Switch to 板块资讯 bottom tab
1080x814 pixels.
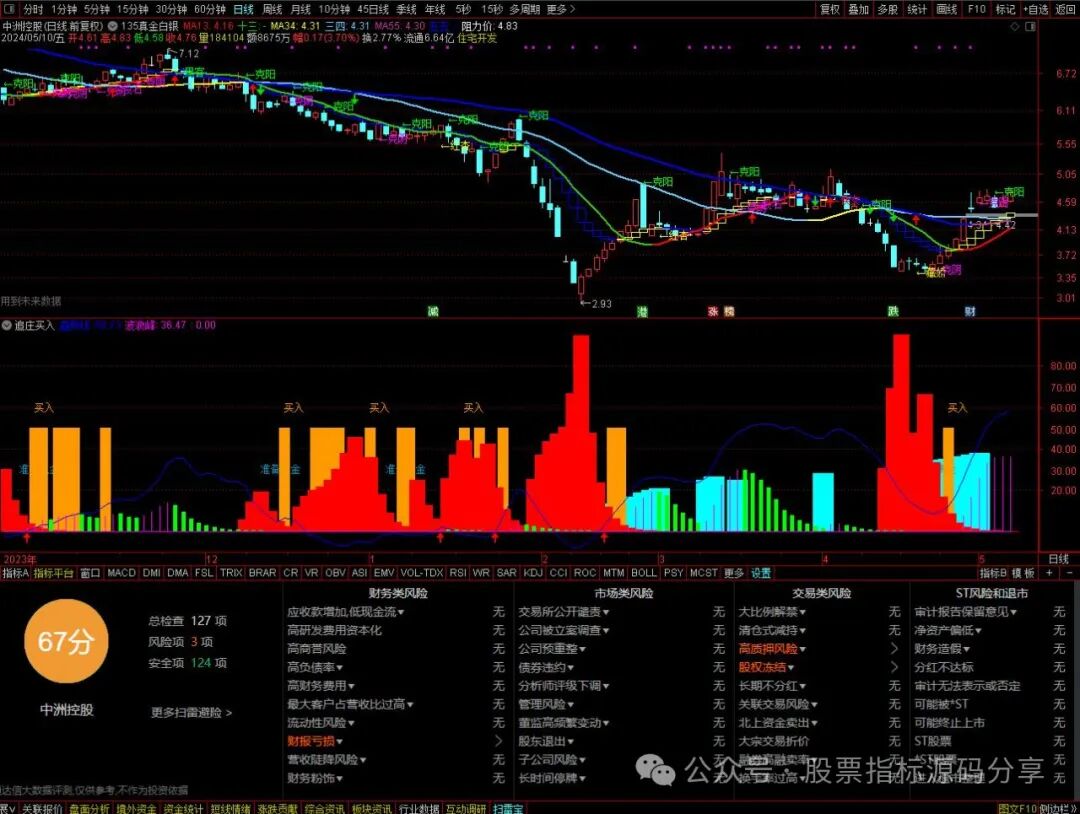[x=371, y=808]
